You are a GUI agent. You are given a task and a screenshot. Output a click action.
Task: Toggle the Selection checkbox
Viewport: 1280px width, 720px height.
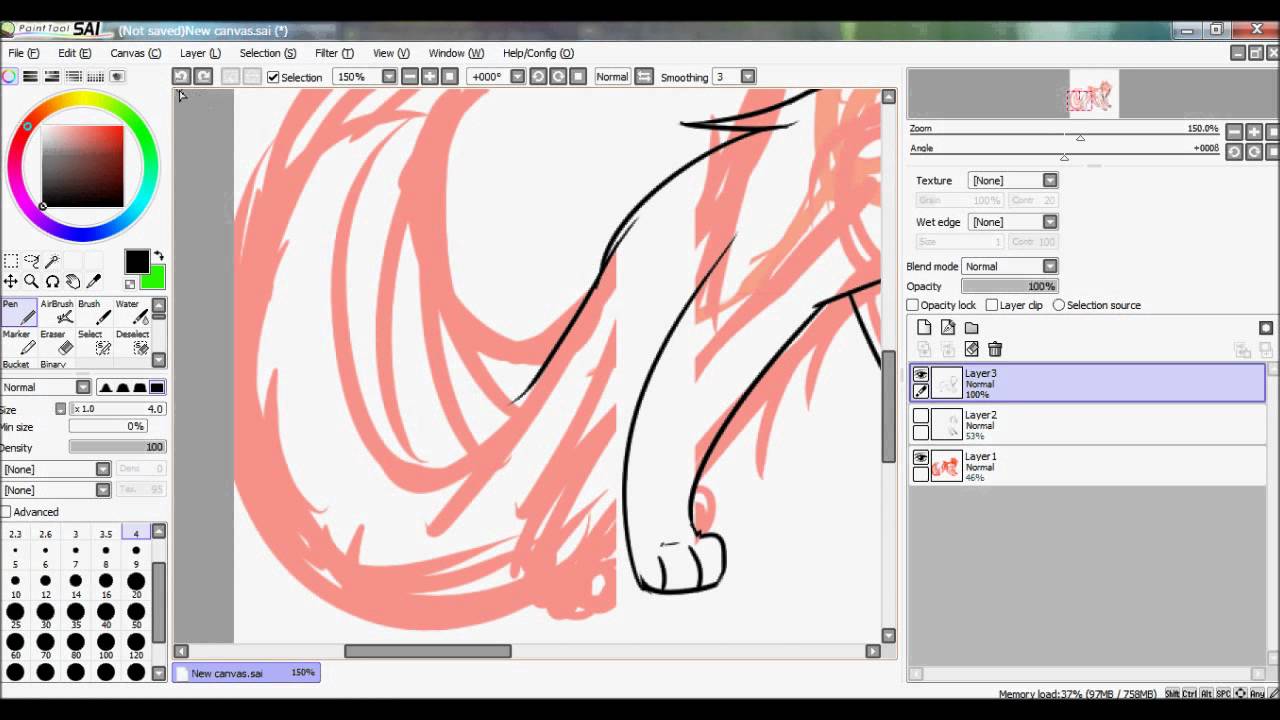click(x=273, y=77)
